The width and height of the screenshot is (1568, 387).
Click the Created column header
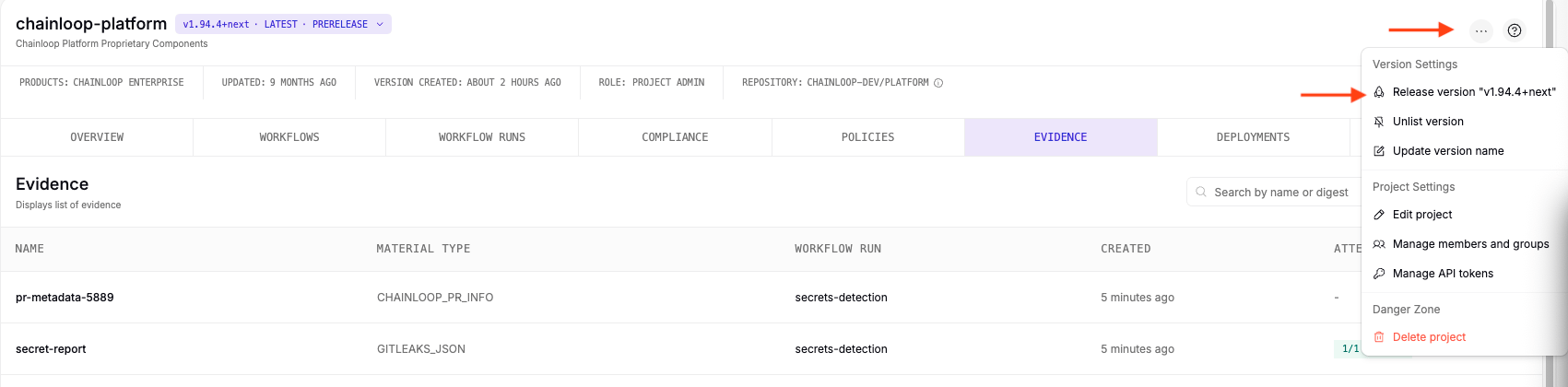pos(1126,249)
